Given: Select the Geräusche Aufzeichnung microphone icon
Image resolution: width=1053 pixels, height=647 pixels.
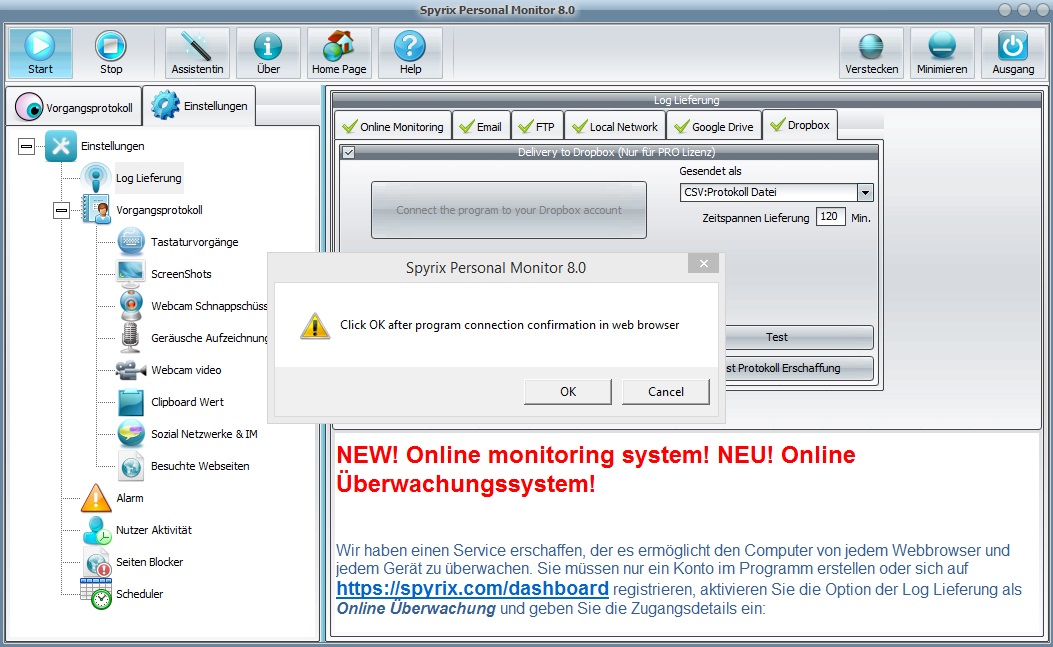Looking at the screenshot, I should coord(130,338).
